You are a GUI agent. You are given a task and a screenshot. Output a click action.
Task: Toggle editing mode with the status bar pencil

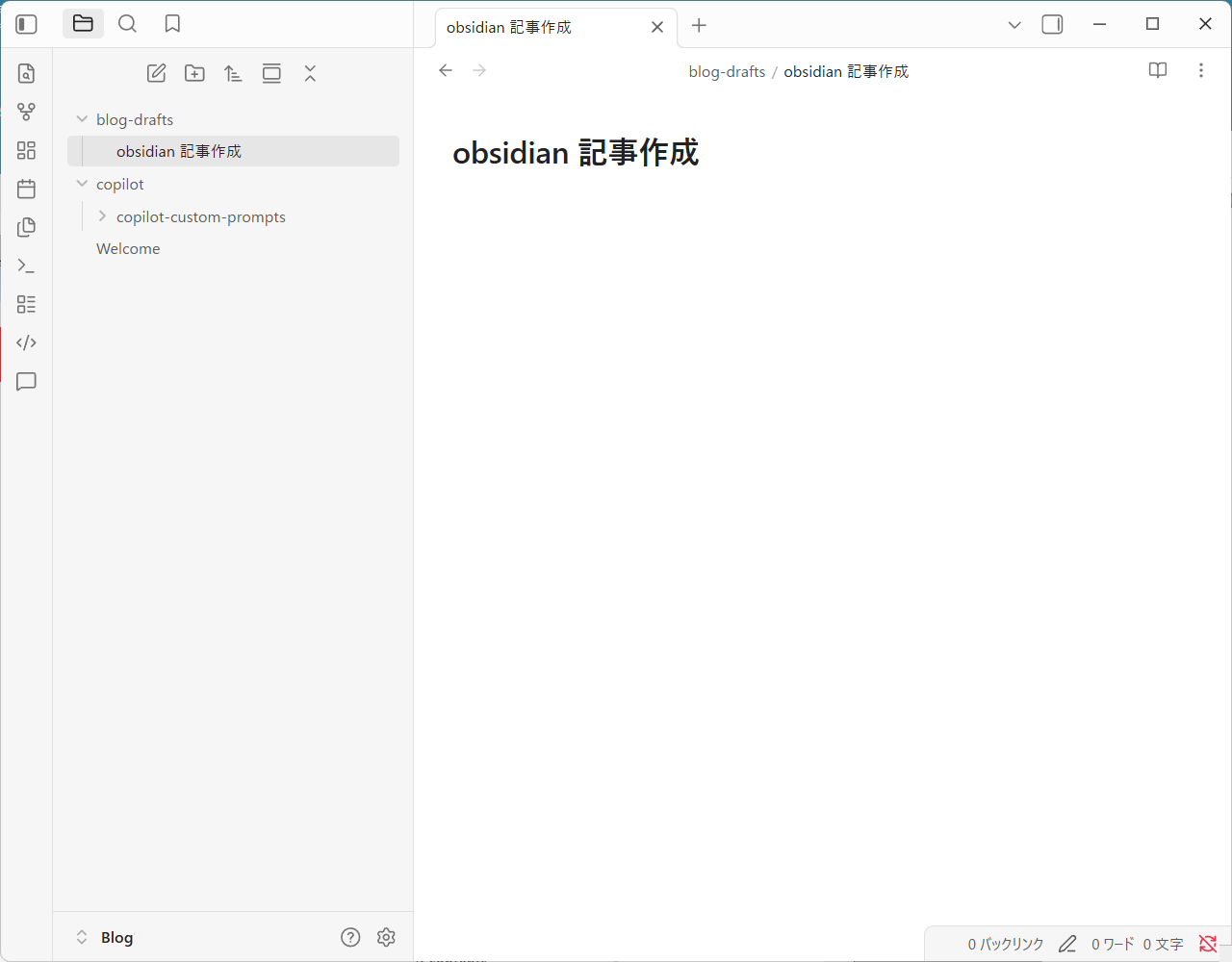point(1067,944)
